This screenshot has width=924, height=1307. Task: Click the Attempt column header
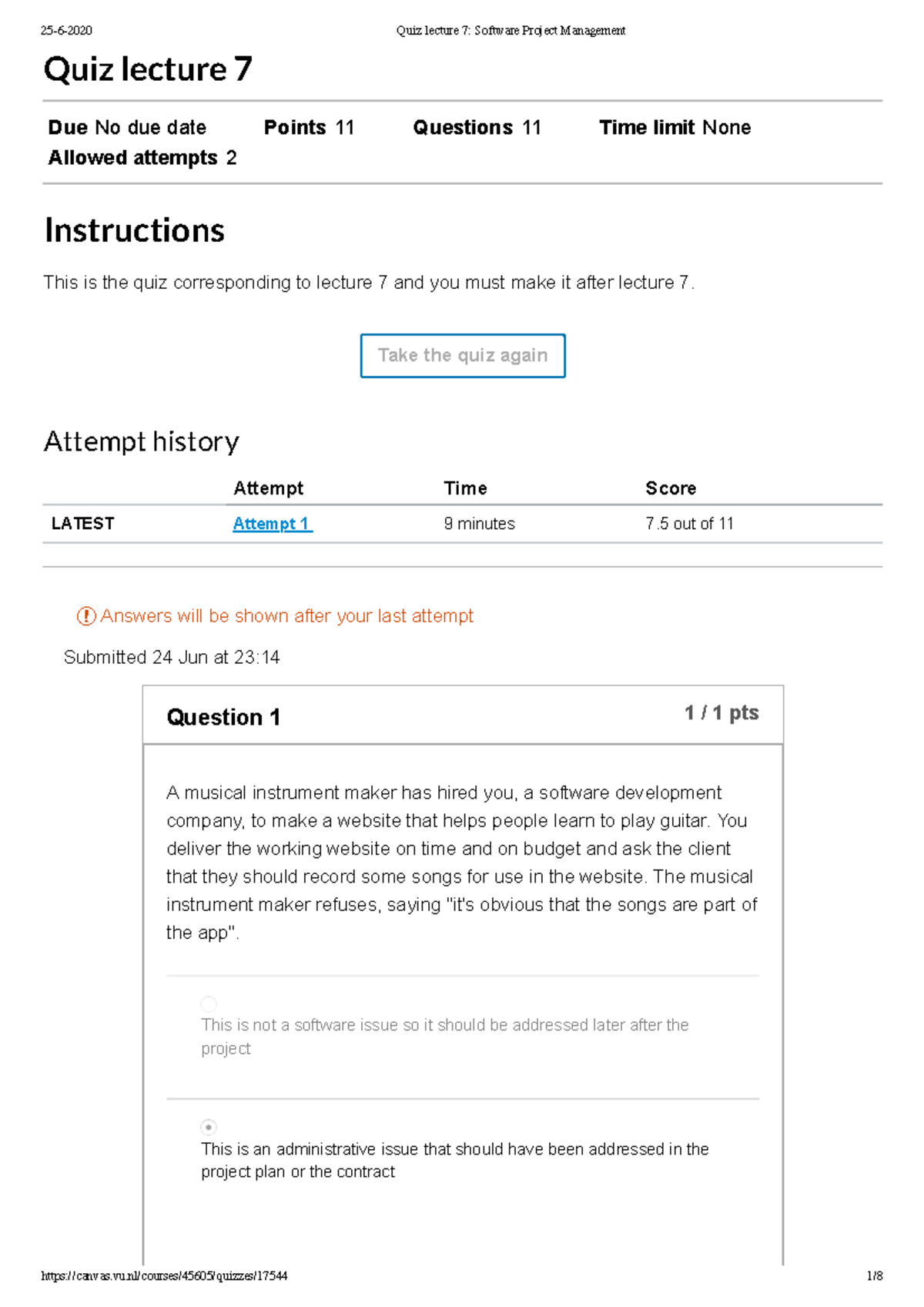pyautogui.click(x=268, y=488)
